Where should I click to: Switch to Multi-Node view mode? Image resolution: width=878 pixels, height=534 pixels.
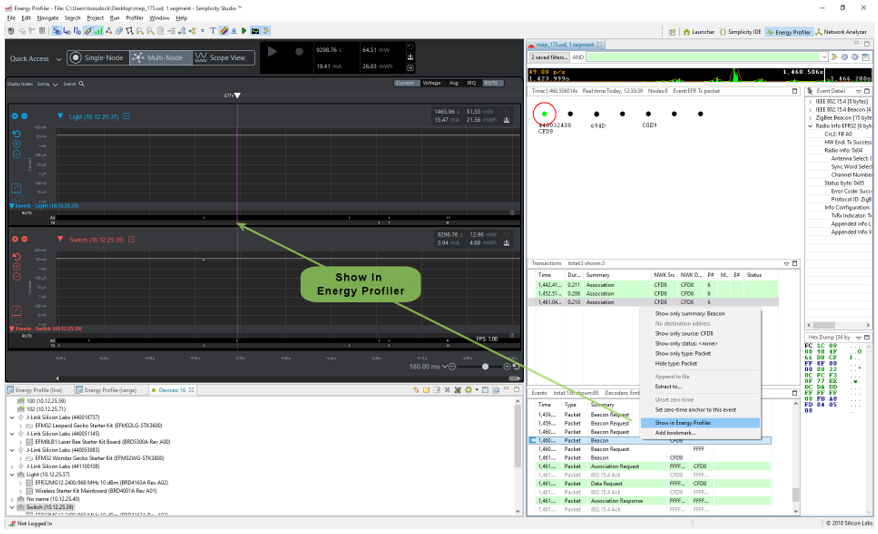(x=161, y=58)
